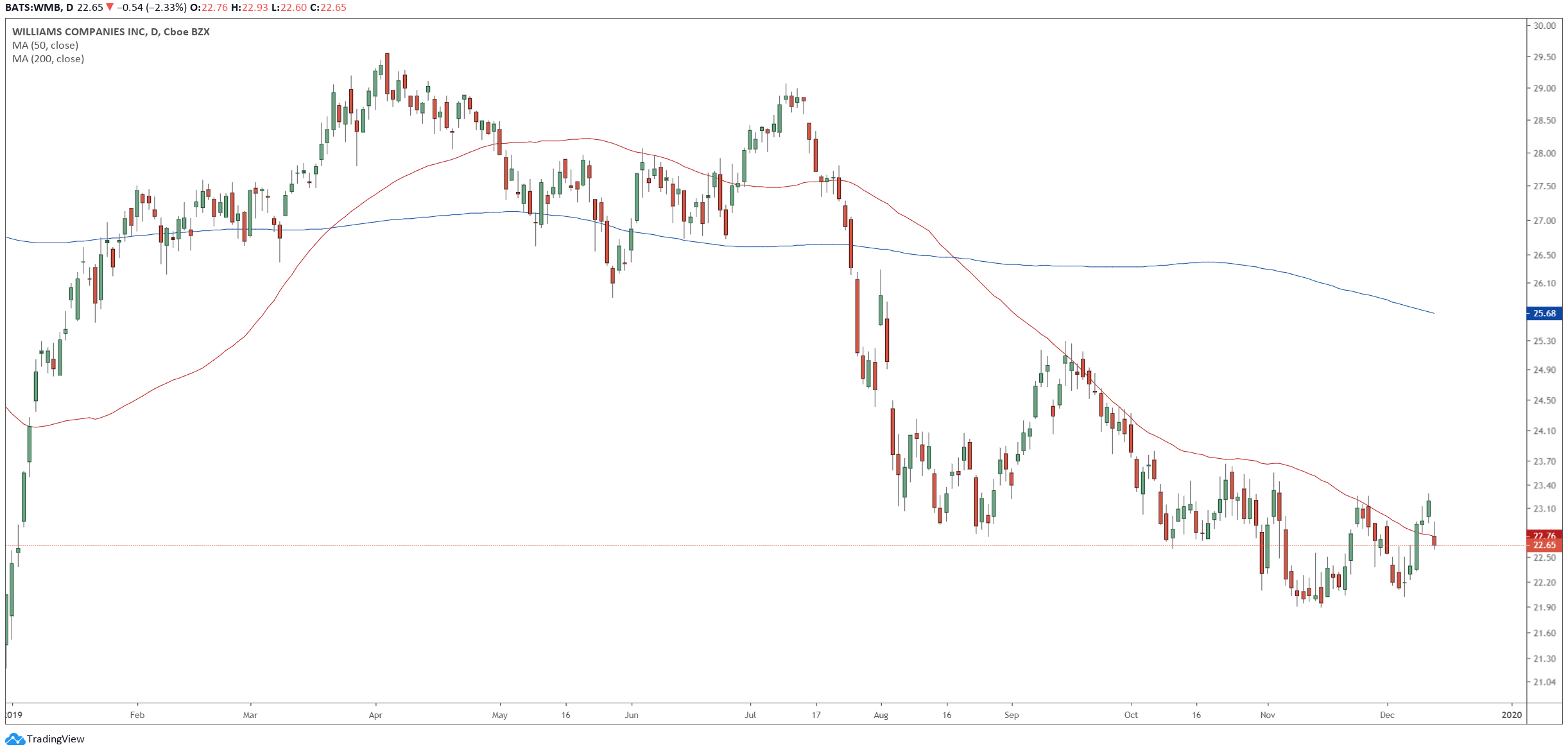The width and height of the screenshot is (1568, 754).
Task: Click the Dec label on the date axis
Action: coord(1387,715)
